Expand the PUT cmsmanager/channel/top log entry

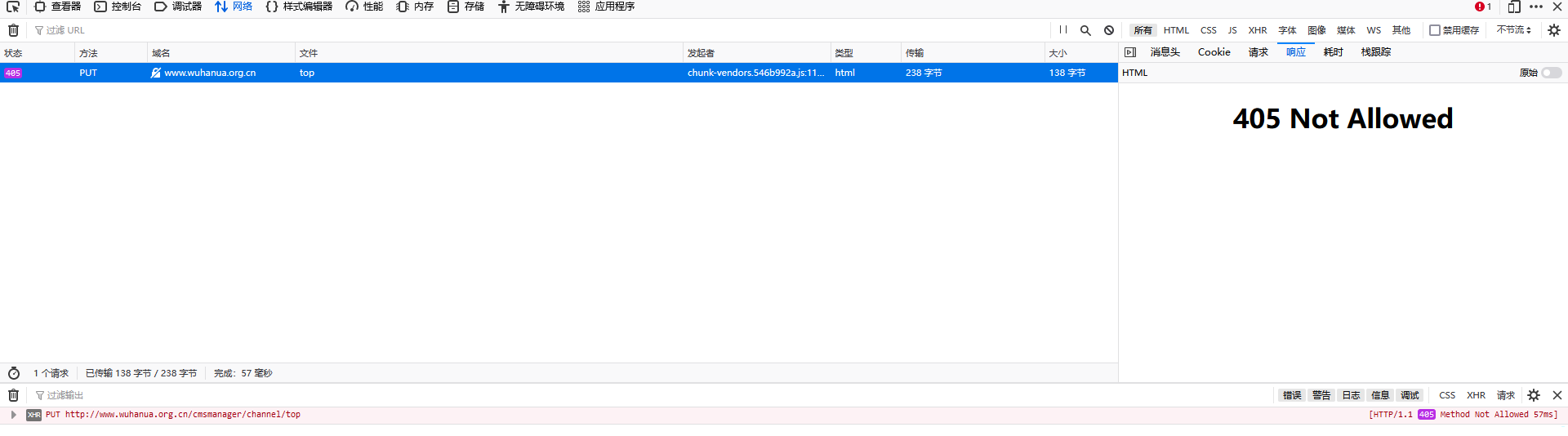pyautogui.click(x=13, y=415)
